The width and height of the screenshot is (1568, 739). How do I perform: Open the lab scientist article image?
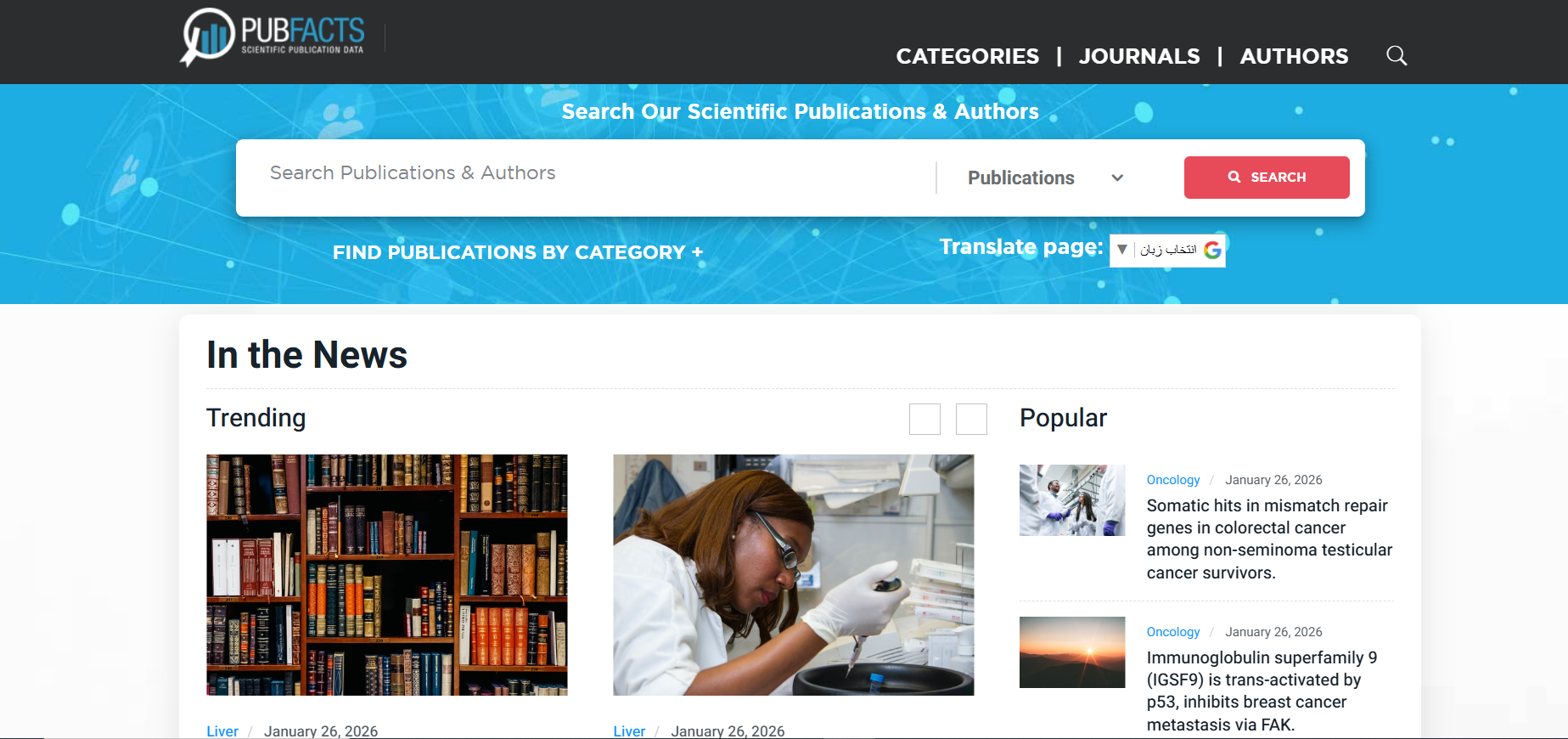pos(794,575)
